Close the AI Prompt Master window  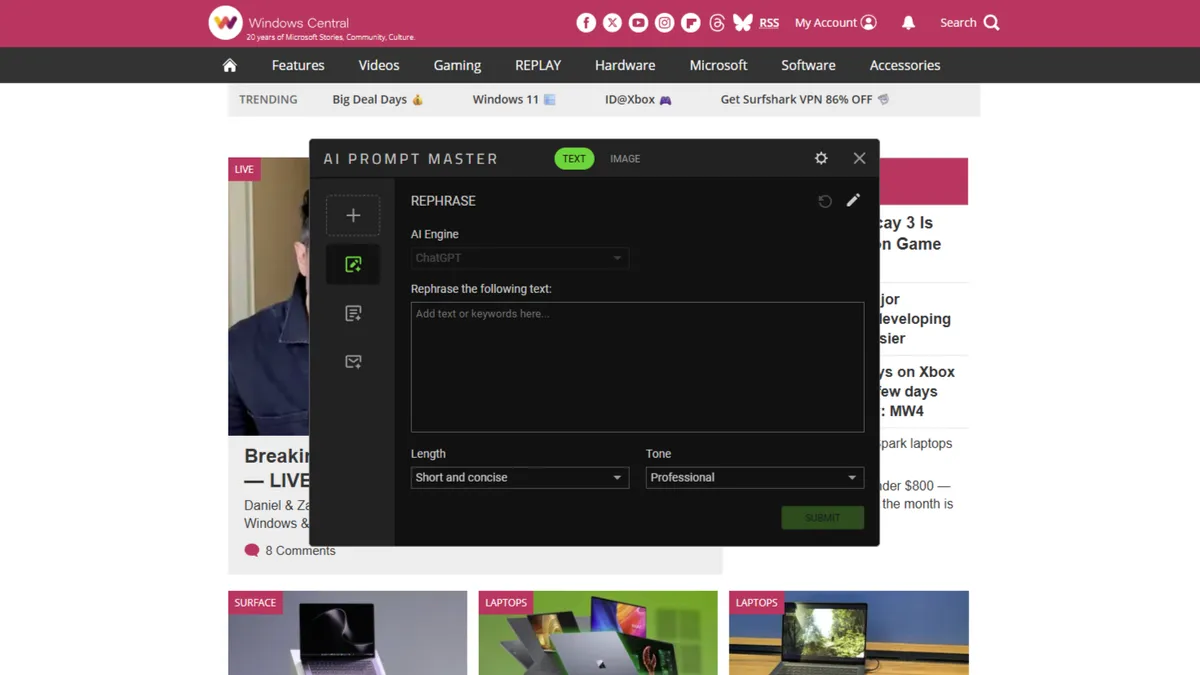click(859, 158)
